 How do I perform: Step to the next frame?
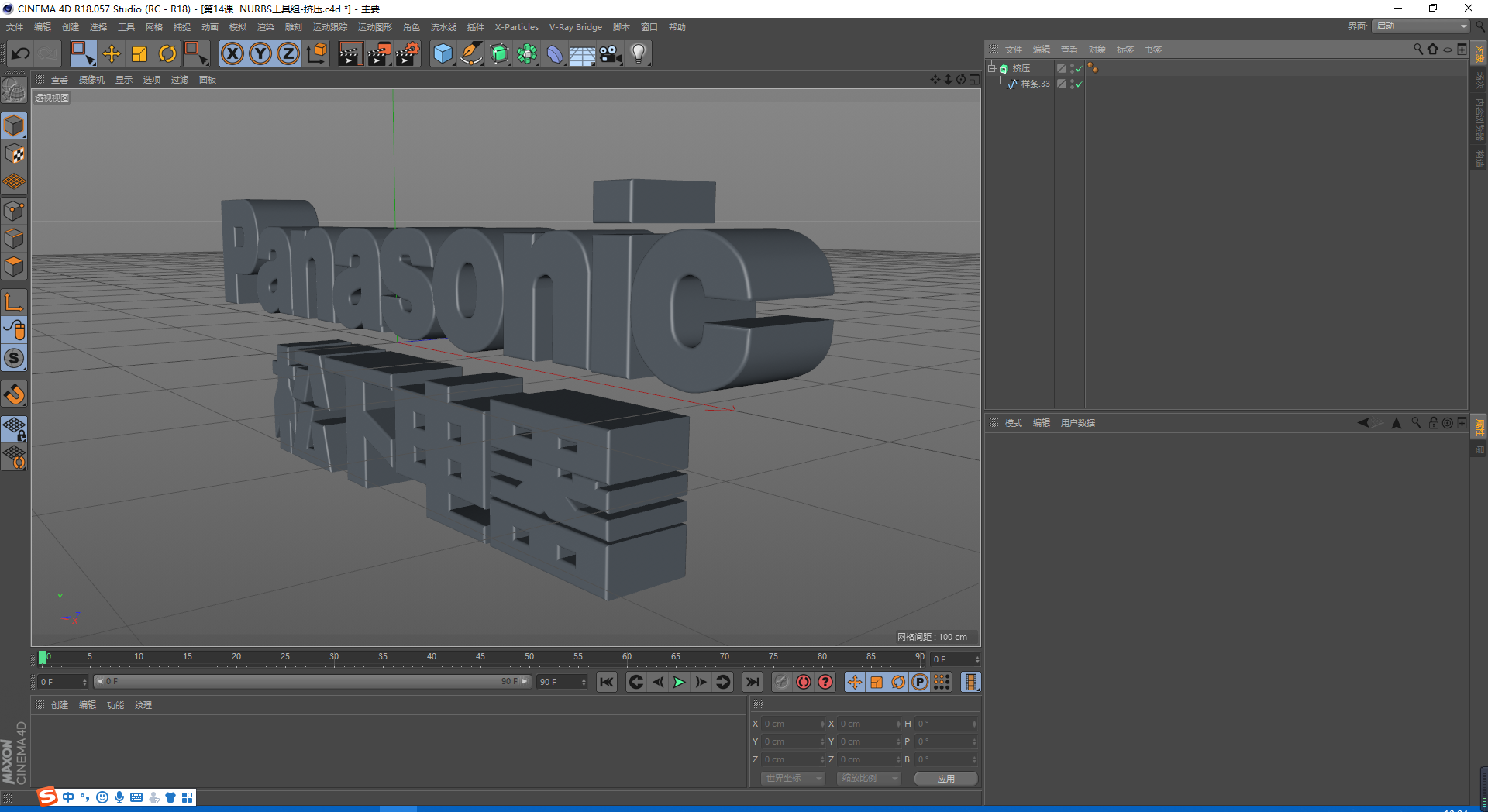pyautogui.click(x=701, y=682)
